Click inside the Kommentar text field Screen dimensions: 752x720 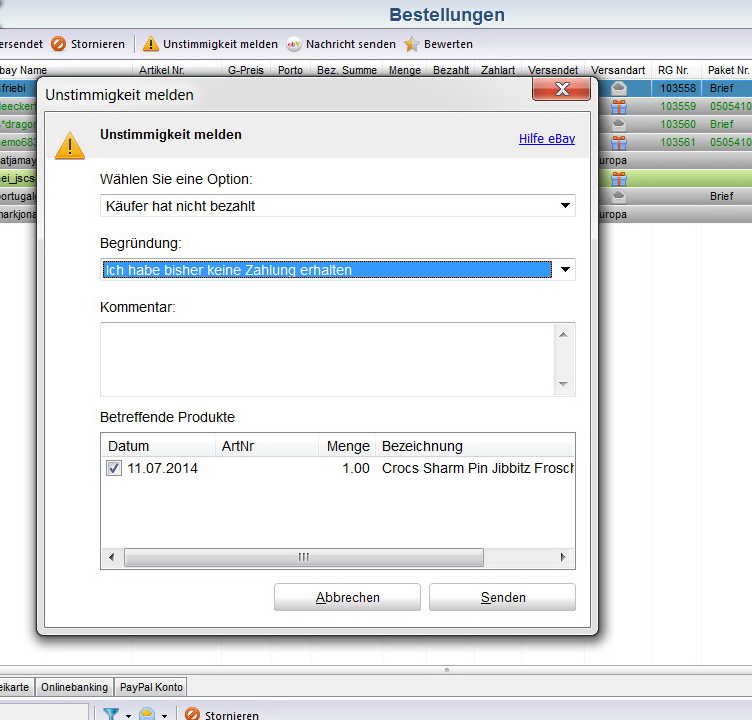click(327, 359)
